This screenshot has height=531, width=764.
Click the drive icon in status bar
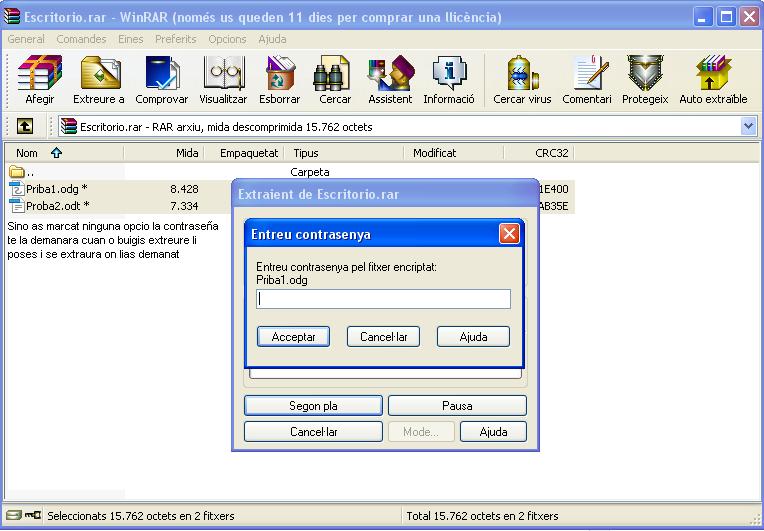pos(14,515)
